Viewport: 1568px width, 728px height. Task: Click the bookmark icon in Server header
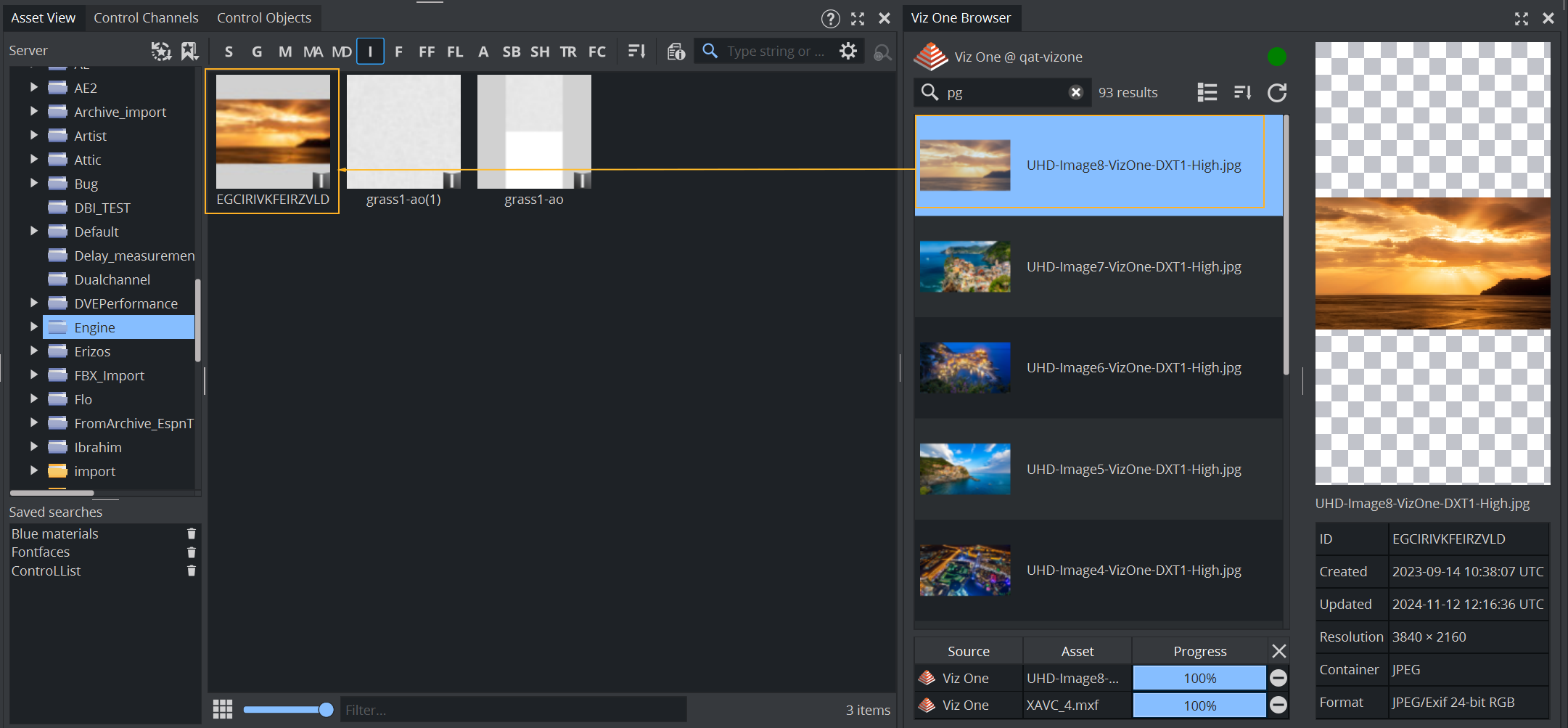pos(189,51)
